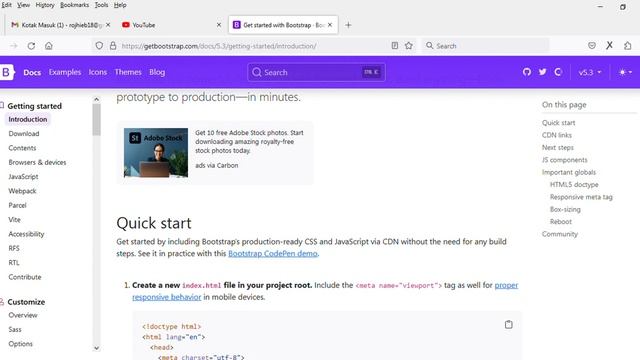Close the Kotak Masuk Gmail tab

(x=108, y=25)
